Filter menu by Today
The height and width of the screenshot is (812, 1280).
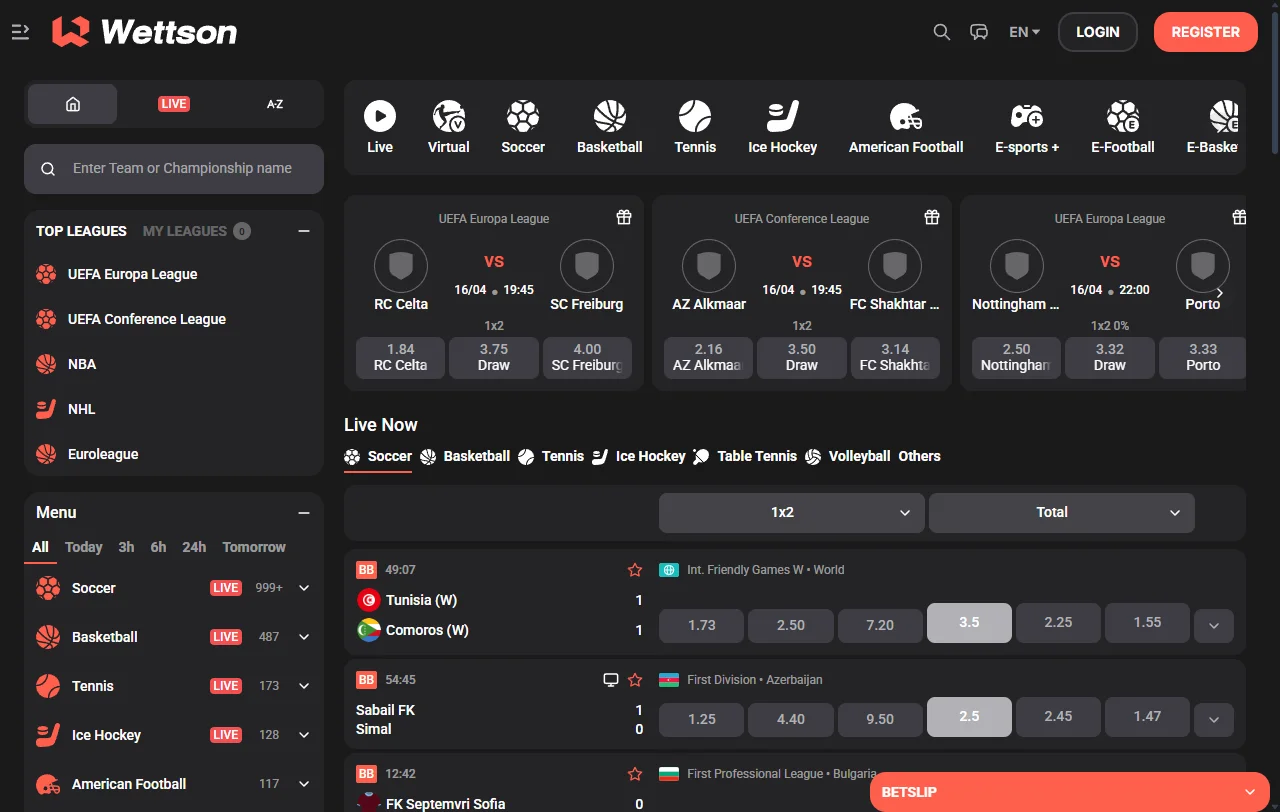84,547
